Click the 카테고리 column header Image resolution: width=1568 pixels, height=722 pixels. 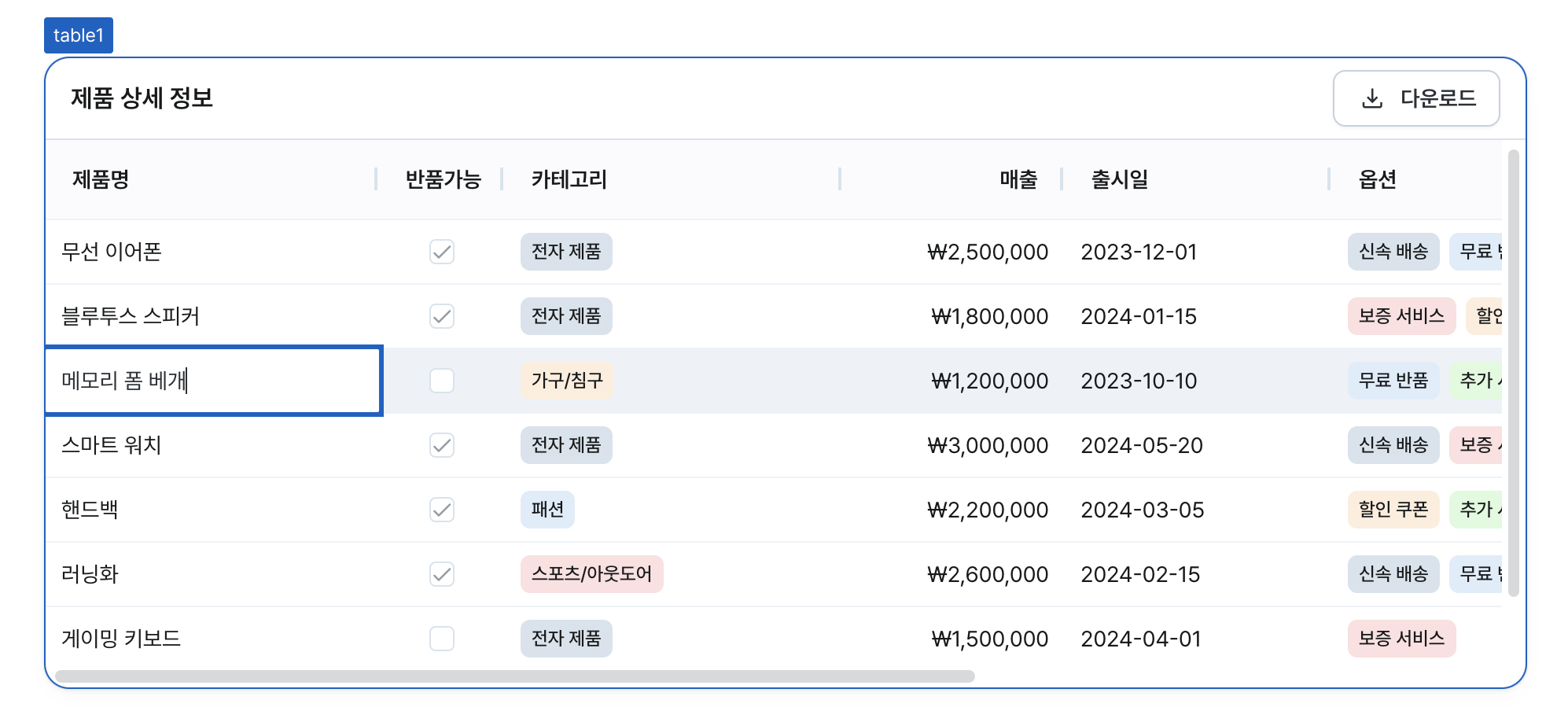tap(569, 179)
